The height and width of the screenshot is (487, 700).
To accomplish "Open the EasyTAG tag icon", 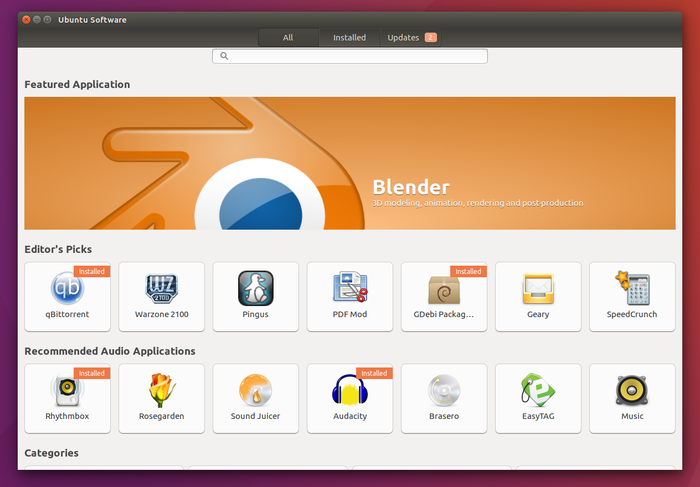I will click(x=538, y=390).
